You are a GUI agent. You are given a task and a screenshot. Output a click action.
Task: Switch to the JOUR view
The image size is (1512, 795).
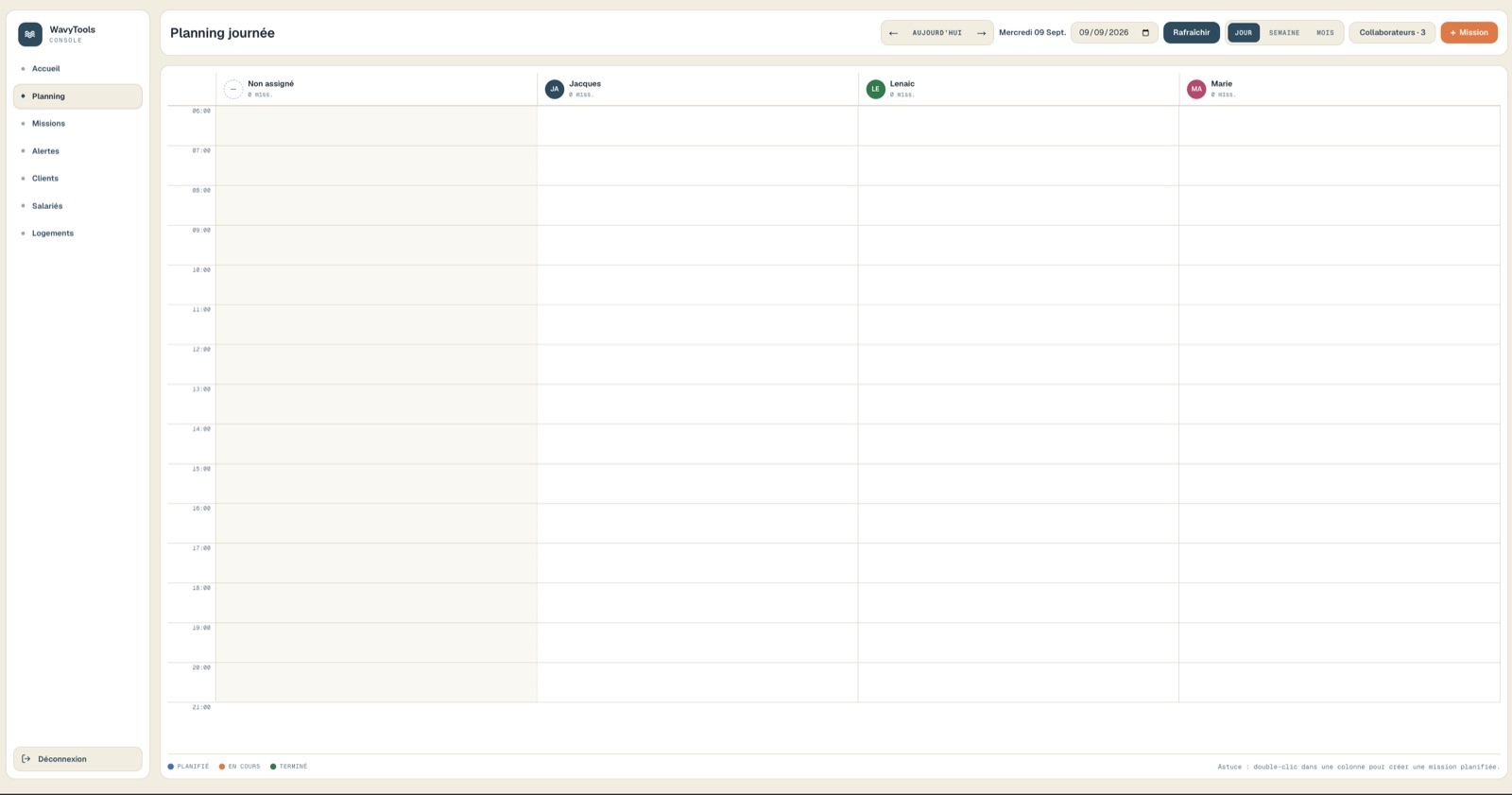coord(1244,33)
